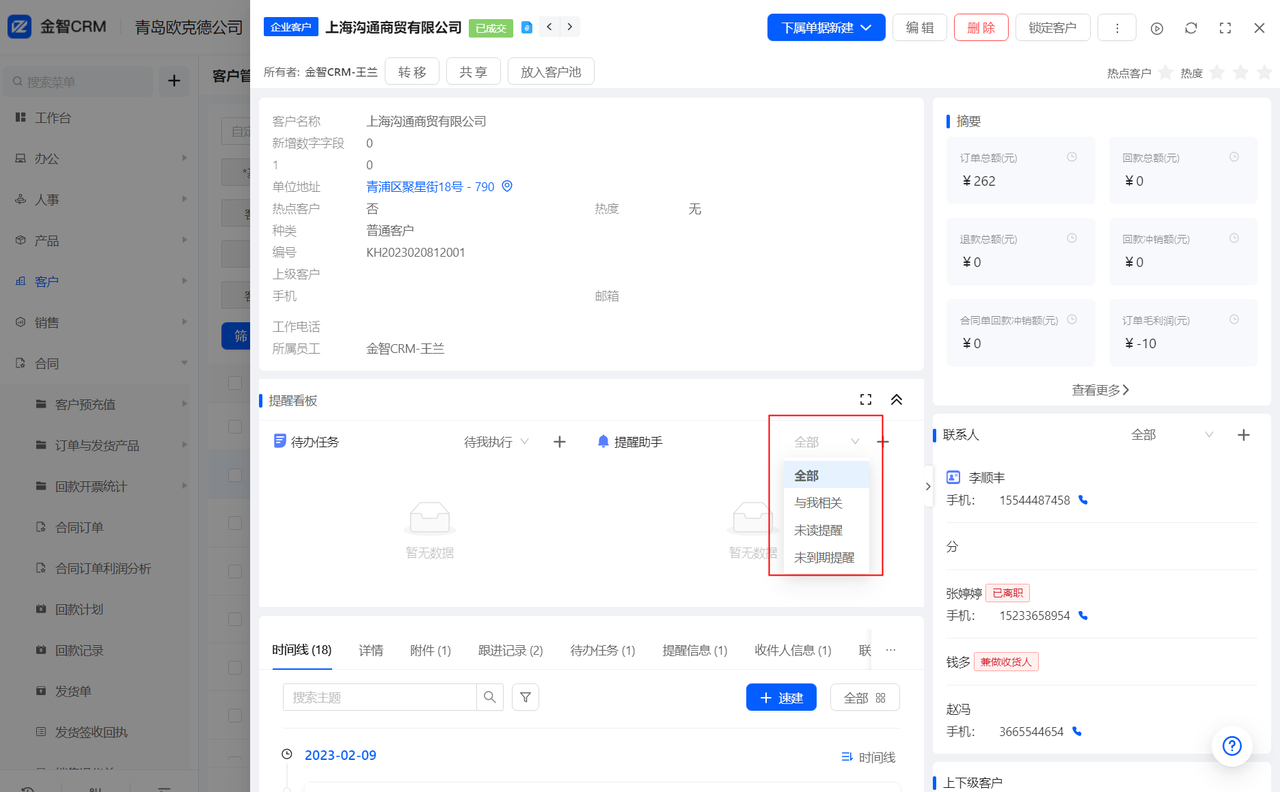The height and width of the screenshot is (792, 1280).
Task: Click the blue tag icon beside 已成交
Action: [x=527, y=28]
